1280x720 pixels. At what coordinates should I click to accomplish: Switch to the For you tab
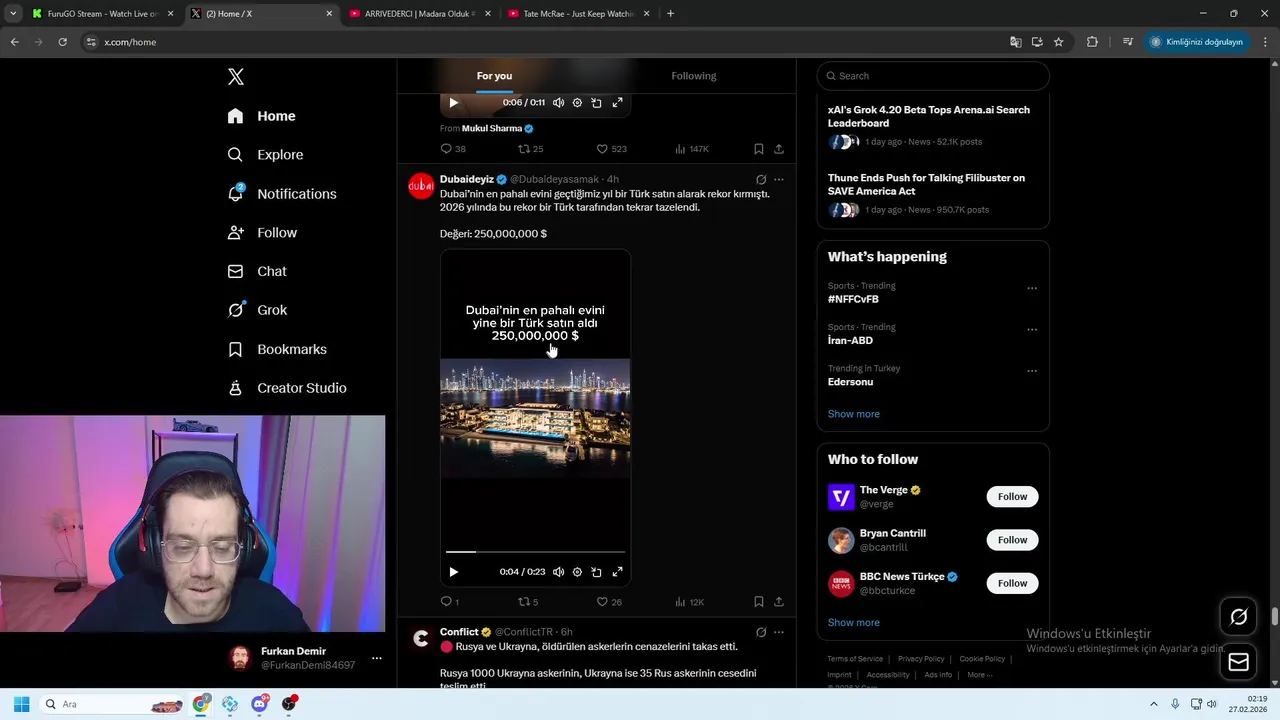[x=494, y=76]
